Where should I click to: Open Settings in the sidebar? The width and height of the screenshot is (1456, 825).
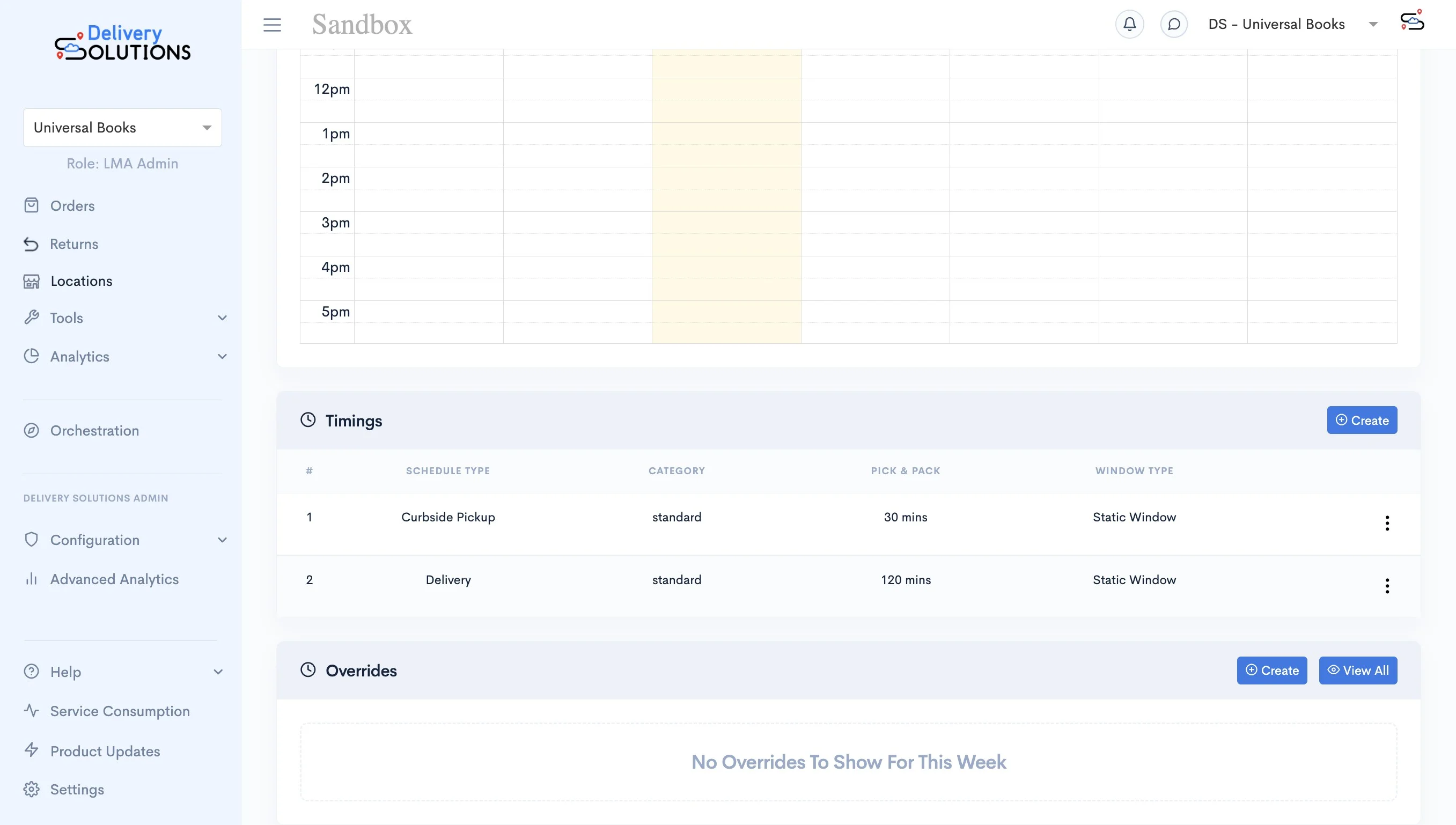(77, 789)
